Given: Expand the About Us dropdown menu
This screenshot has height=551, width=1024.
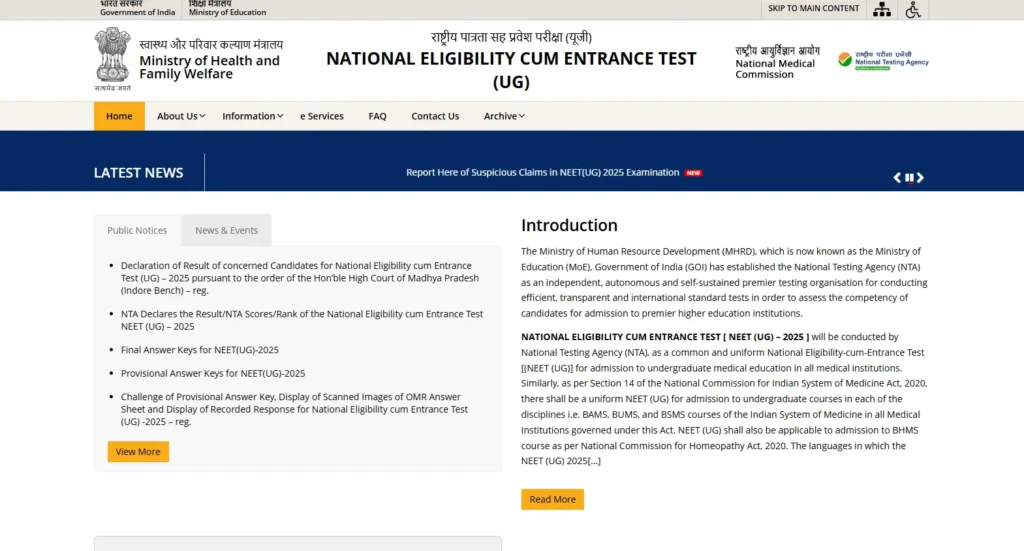Looking at the screenshot, I should point(181,116).
